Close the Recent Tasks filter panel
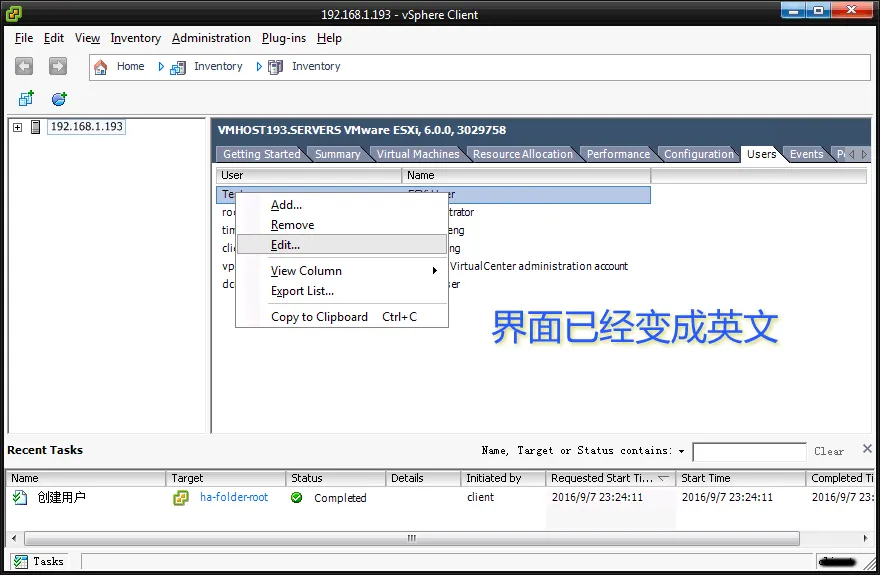This screenshot has width=880, height=575. click(x=867, y=450)
